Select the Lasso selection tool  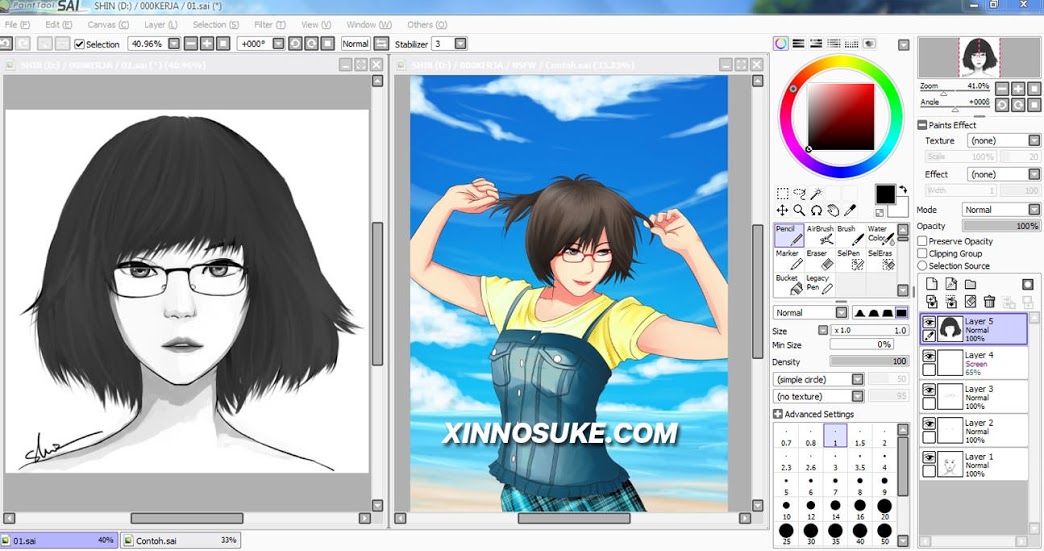tap(800, 194)
